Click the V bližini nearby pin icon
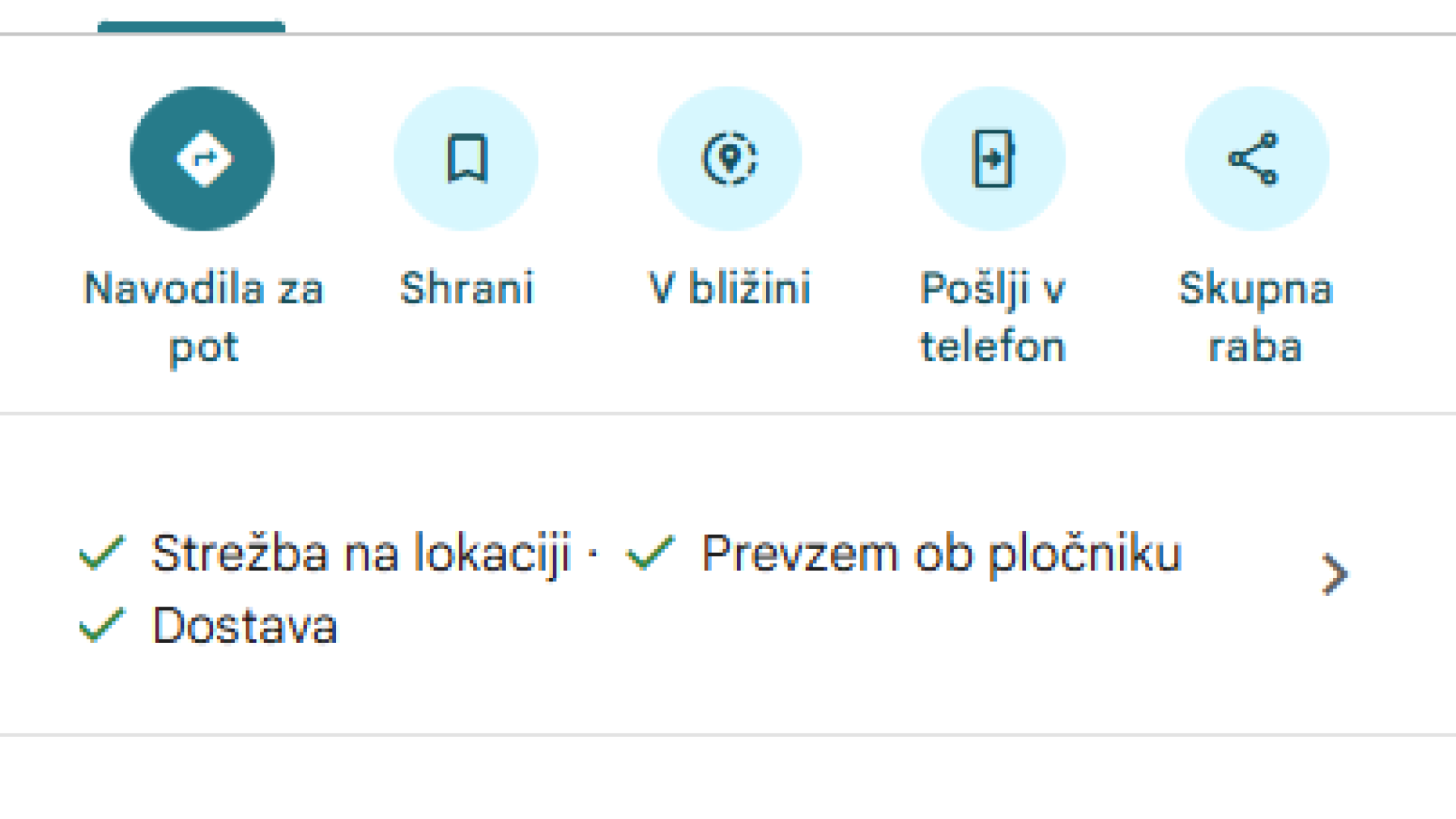The image size is (1456, 819). coord(730,158)
